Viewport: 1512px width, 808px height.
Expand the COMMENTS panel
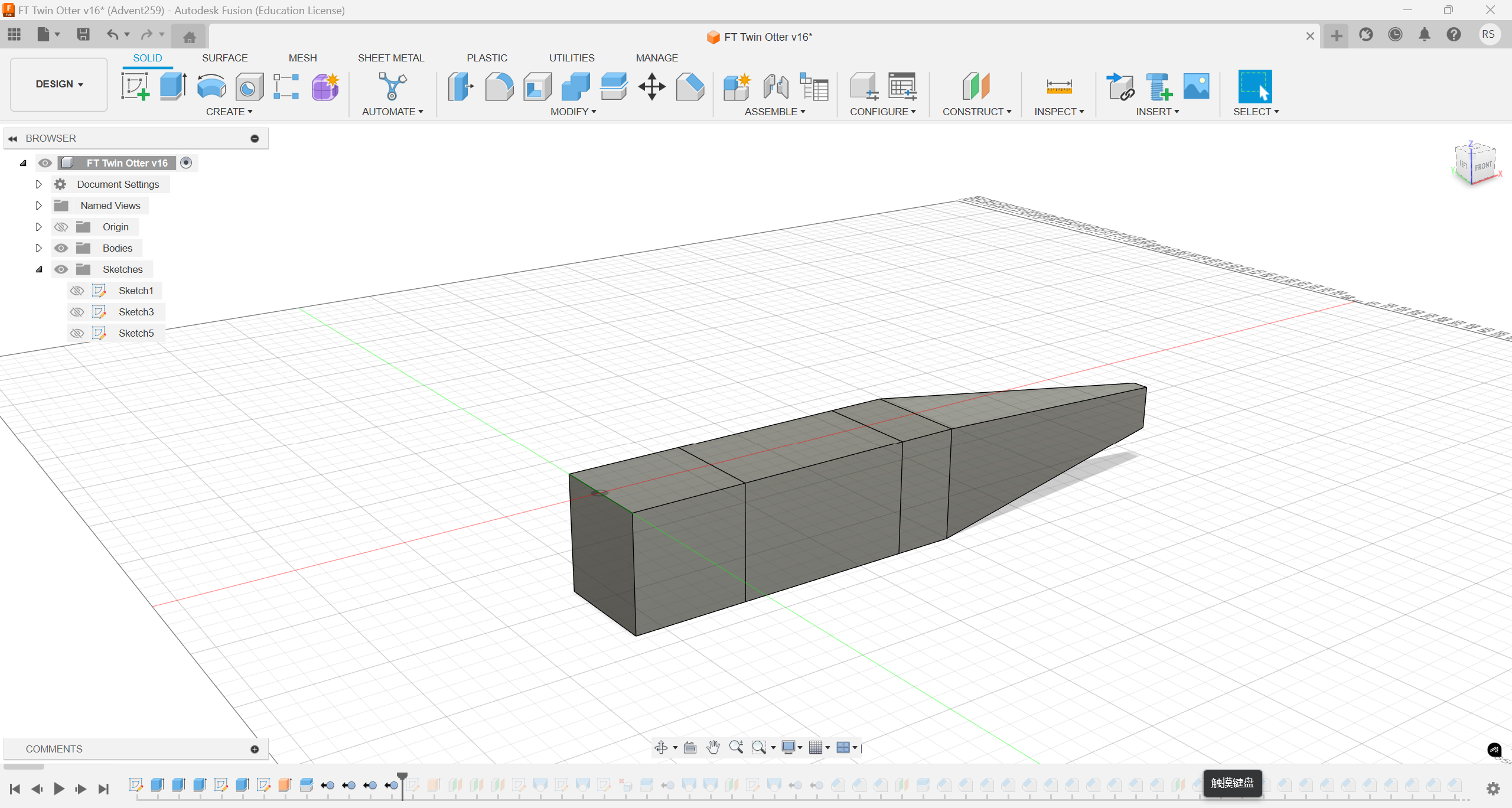(255, 749)
